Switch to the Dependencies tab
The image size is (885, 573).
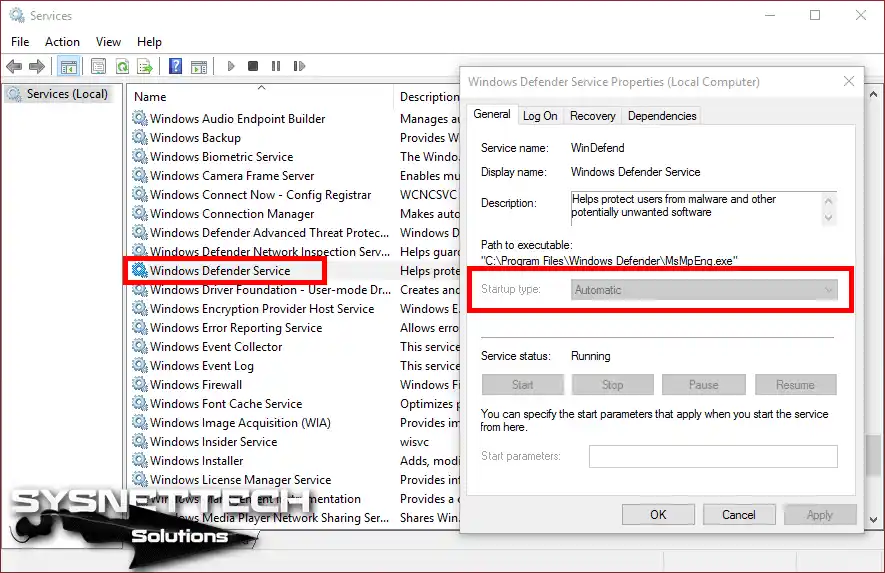pyautogui.click(x=662, y=116)
